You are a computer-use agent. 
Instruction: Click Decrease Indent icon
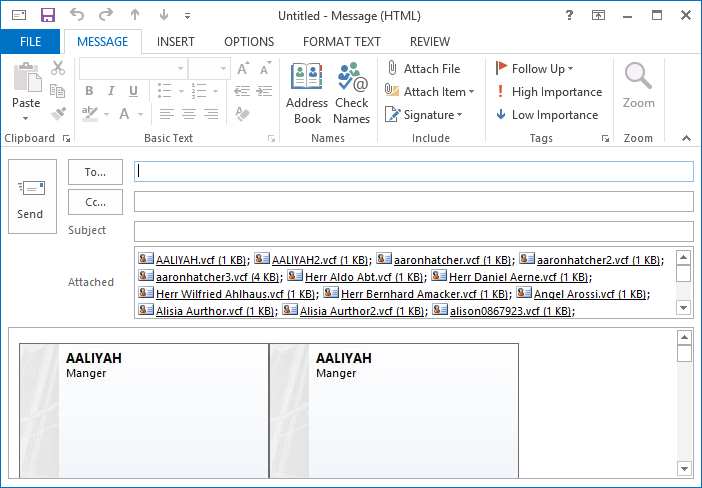coord(242,91)
